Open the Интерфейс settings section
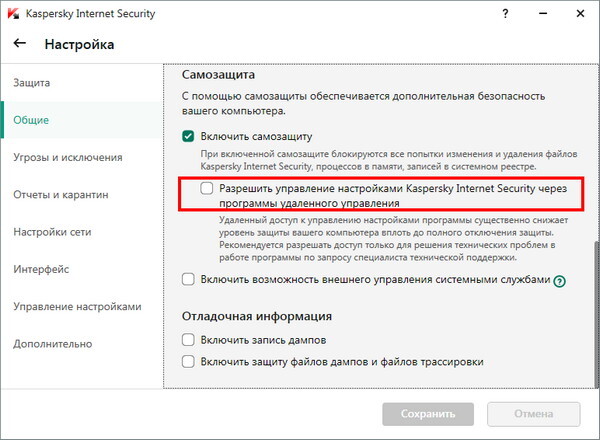Image resolution: width=600 pixels, height=440 pixels. click(x=41, y=269)
